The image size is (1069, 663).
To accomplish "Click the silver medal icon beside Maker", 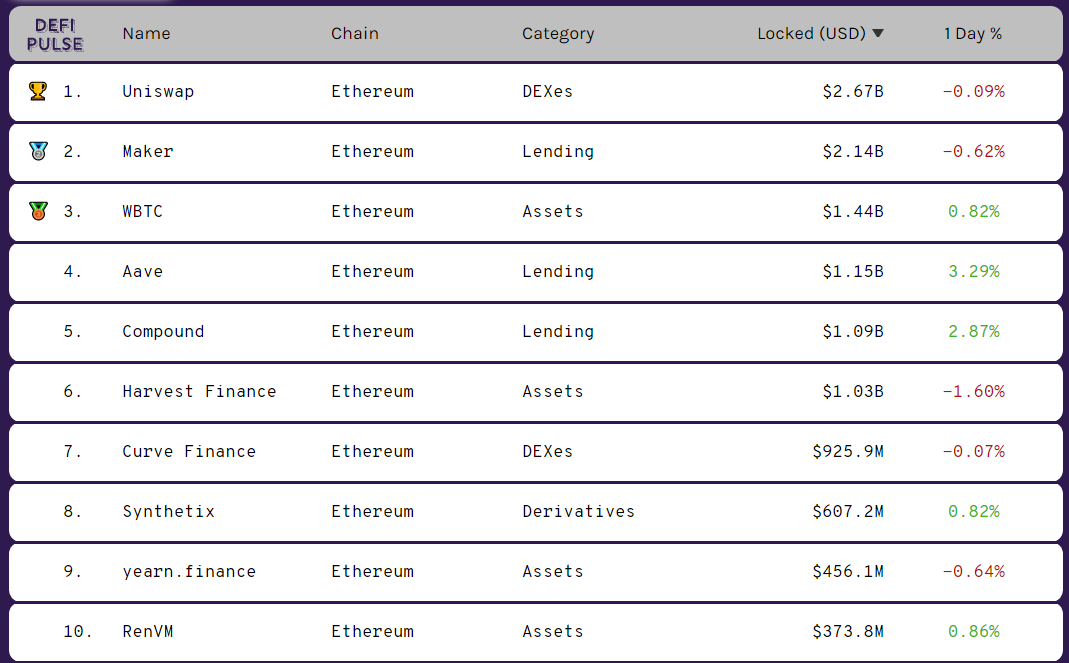I will click(x=38, y=152).
